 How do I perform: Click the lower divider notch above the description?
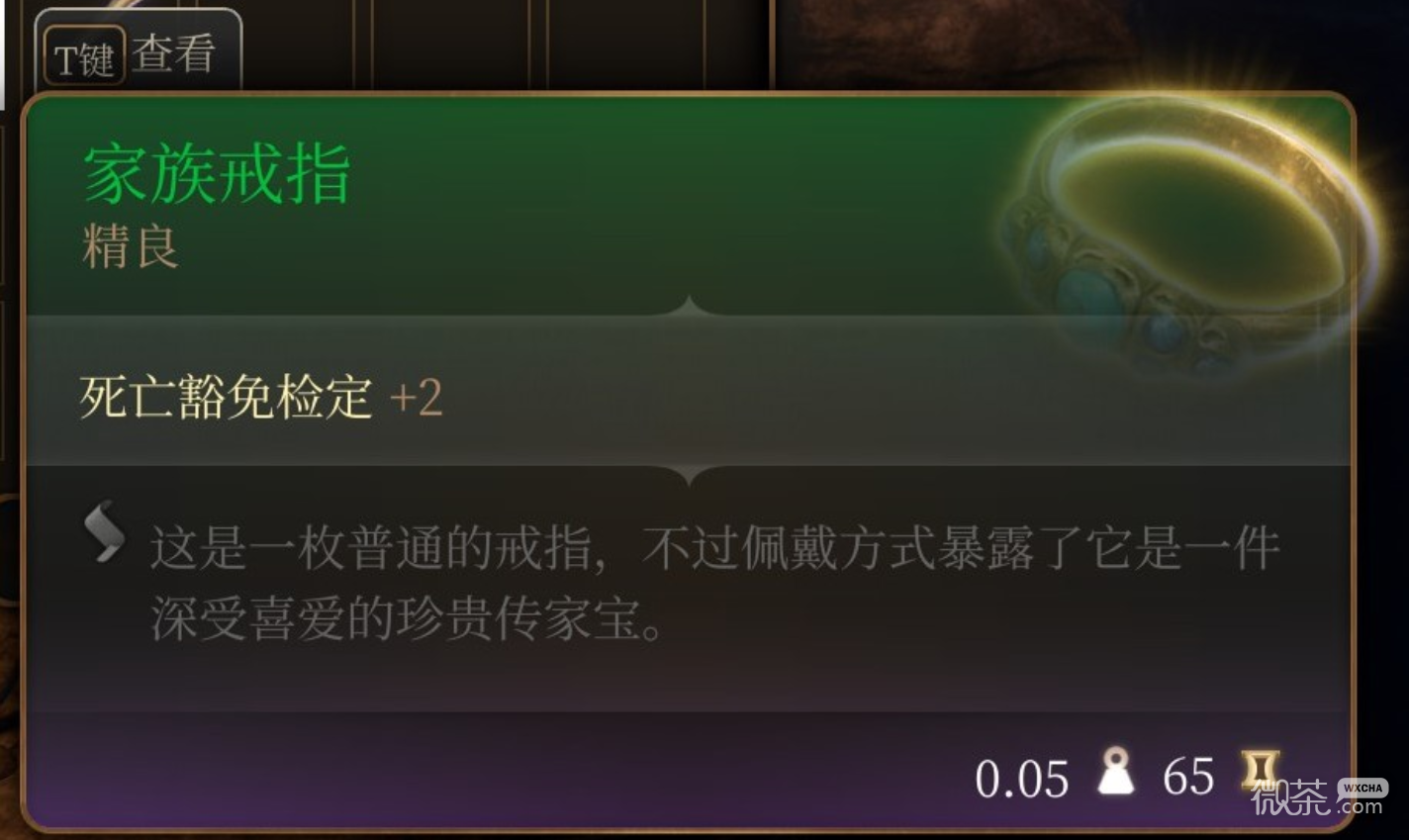coord(690,474)
